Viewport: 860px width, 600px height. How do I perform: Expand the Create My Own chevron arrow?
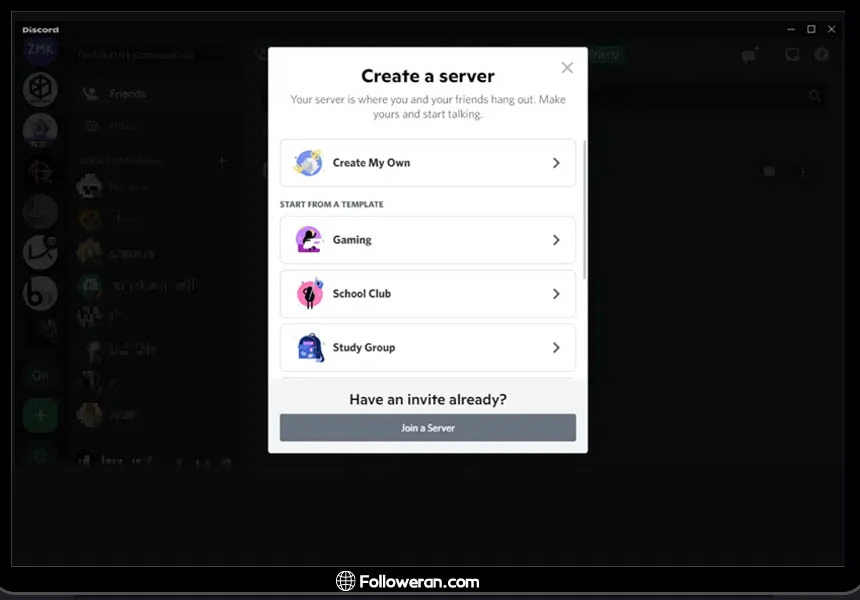(556, 163)
